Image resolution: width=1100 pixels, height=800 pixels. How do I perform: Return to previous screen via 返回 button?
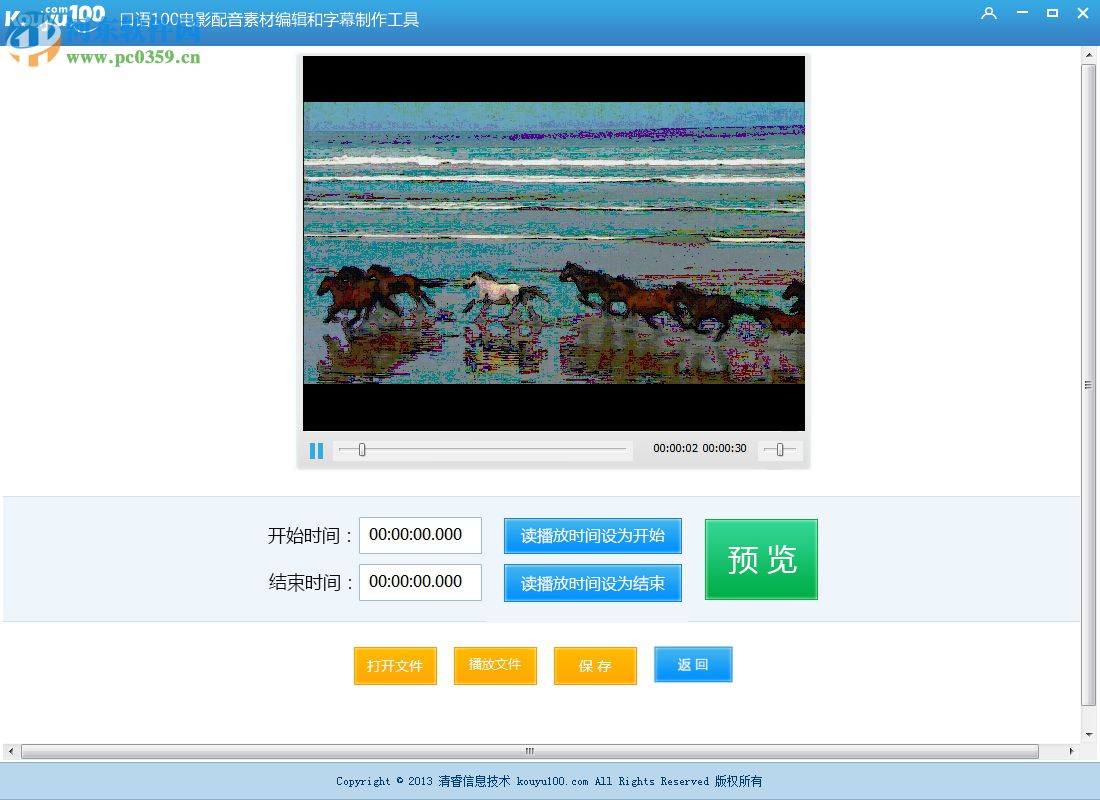[x=693, y=664]
